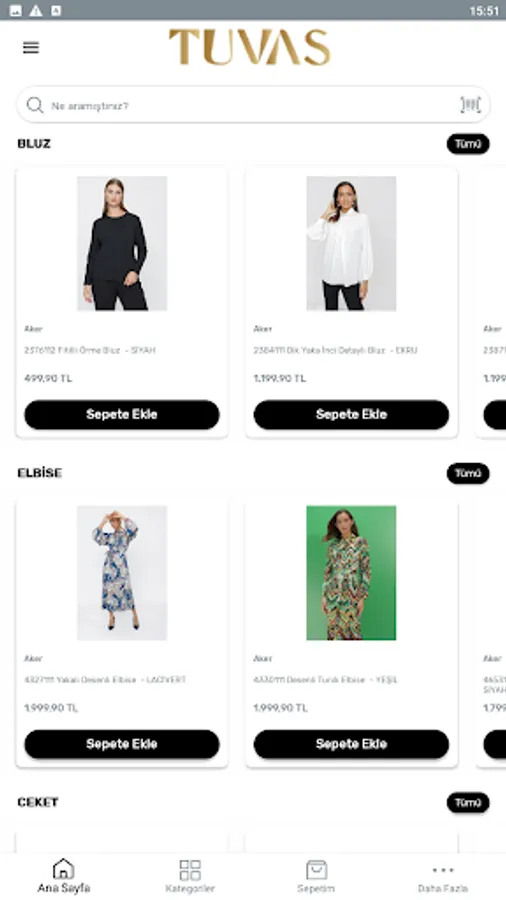Screen dimensions: 506x900
Task: Go to Ana Sayfa home tab
Action: (x=64, y=876)
